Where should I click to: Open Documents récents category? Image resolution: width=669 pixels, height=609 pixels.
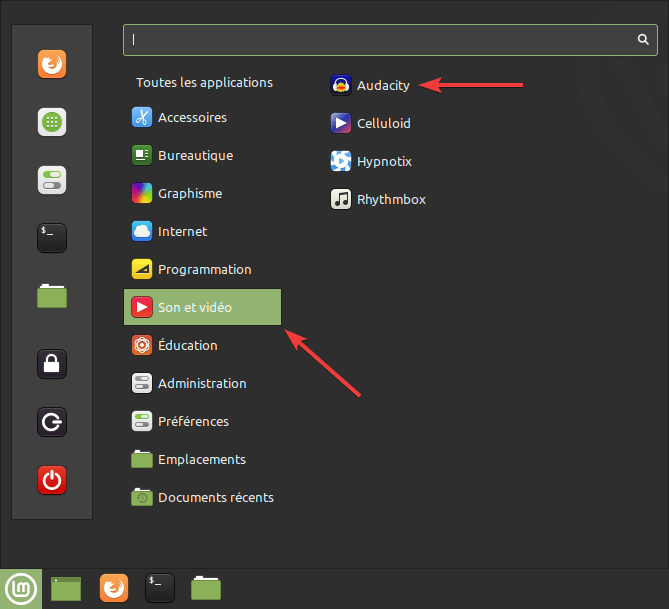tap(202, 497)
